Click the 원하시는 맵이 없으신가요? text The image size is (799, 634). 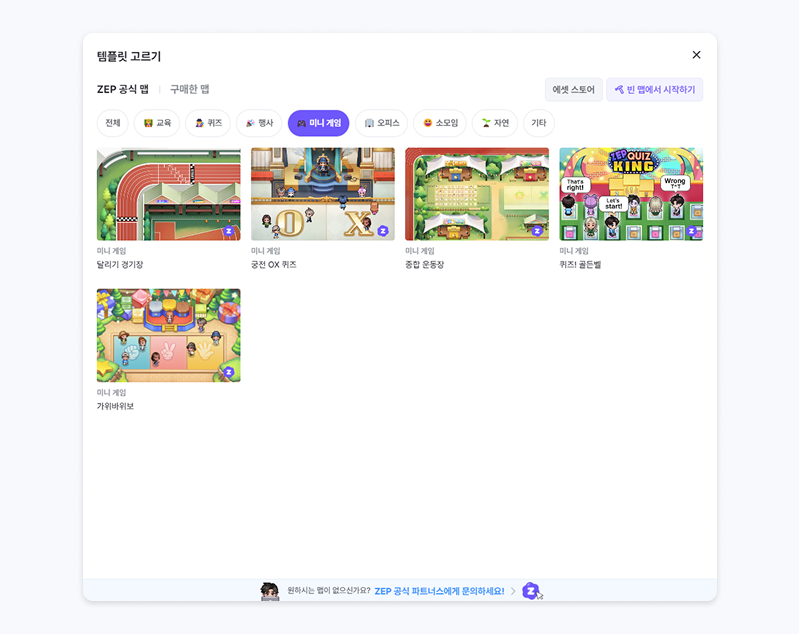click(x=329, y=591)
